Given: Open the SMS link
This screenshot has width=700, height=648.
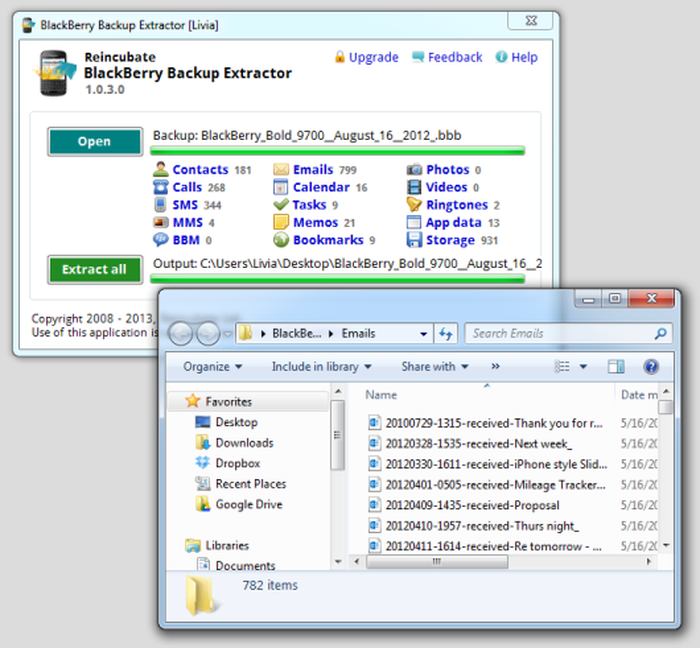Looking at the screenshot, I should click(185, 205).
